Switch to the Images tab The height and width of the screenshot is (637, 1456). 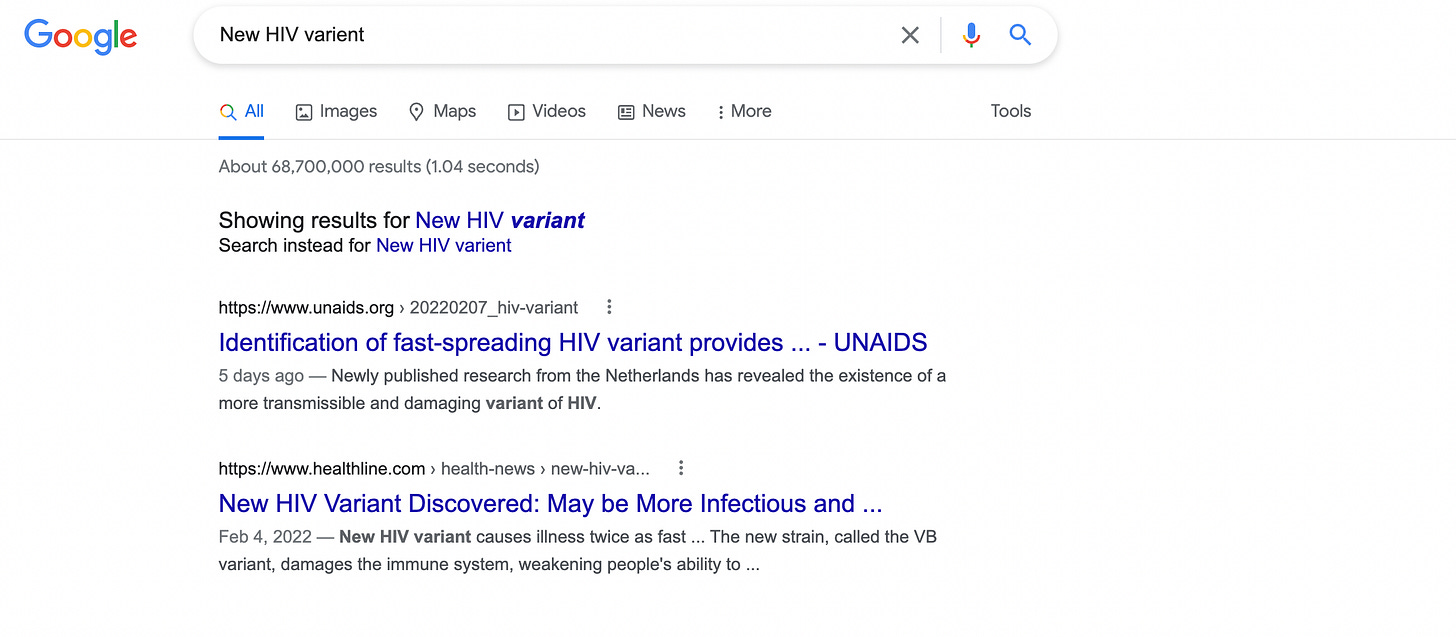pos(337,111)
